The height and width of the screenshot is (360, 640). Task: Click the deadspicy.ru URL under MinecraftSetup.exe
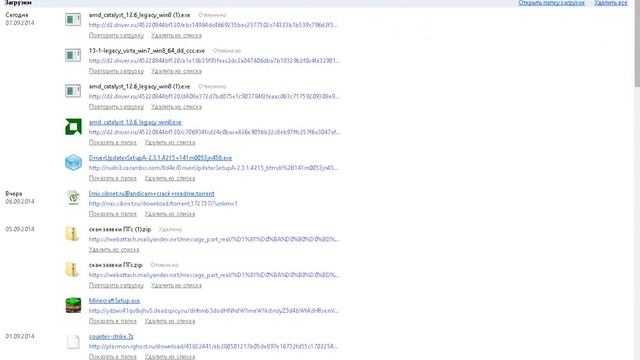(214, 311)
